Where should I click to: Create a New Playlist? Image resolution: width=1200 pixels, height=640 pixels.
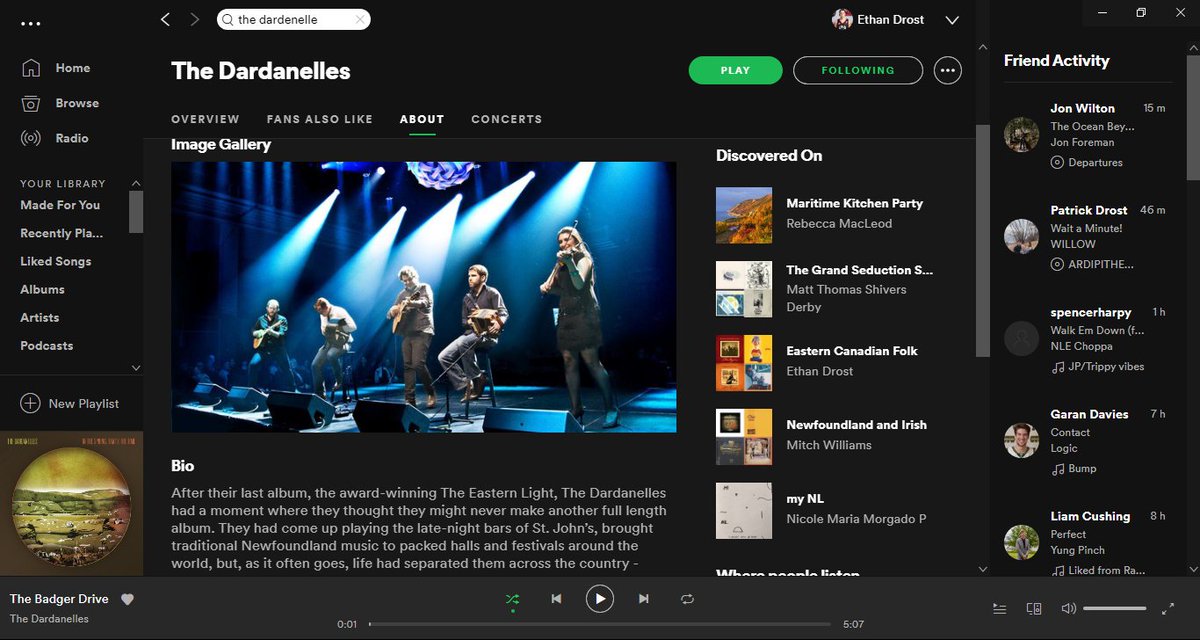(x=72, y=403)
